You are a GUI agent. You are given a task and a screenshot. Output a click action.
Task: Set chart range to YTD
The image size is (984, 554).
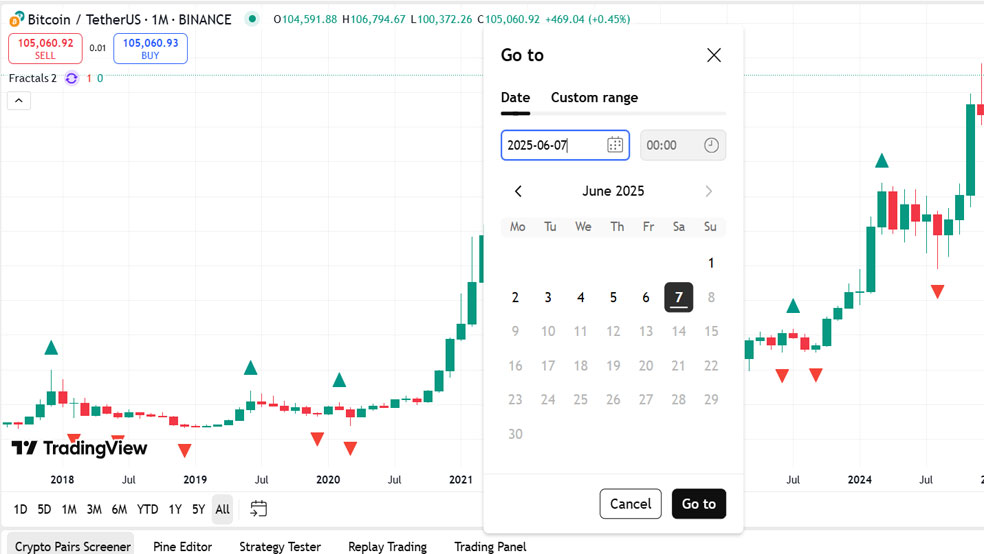[x=147, y=509]
